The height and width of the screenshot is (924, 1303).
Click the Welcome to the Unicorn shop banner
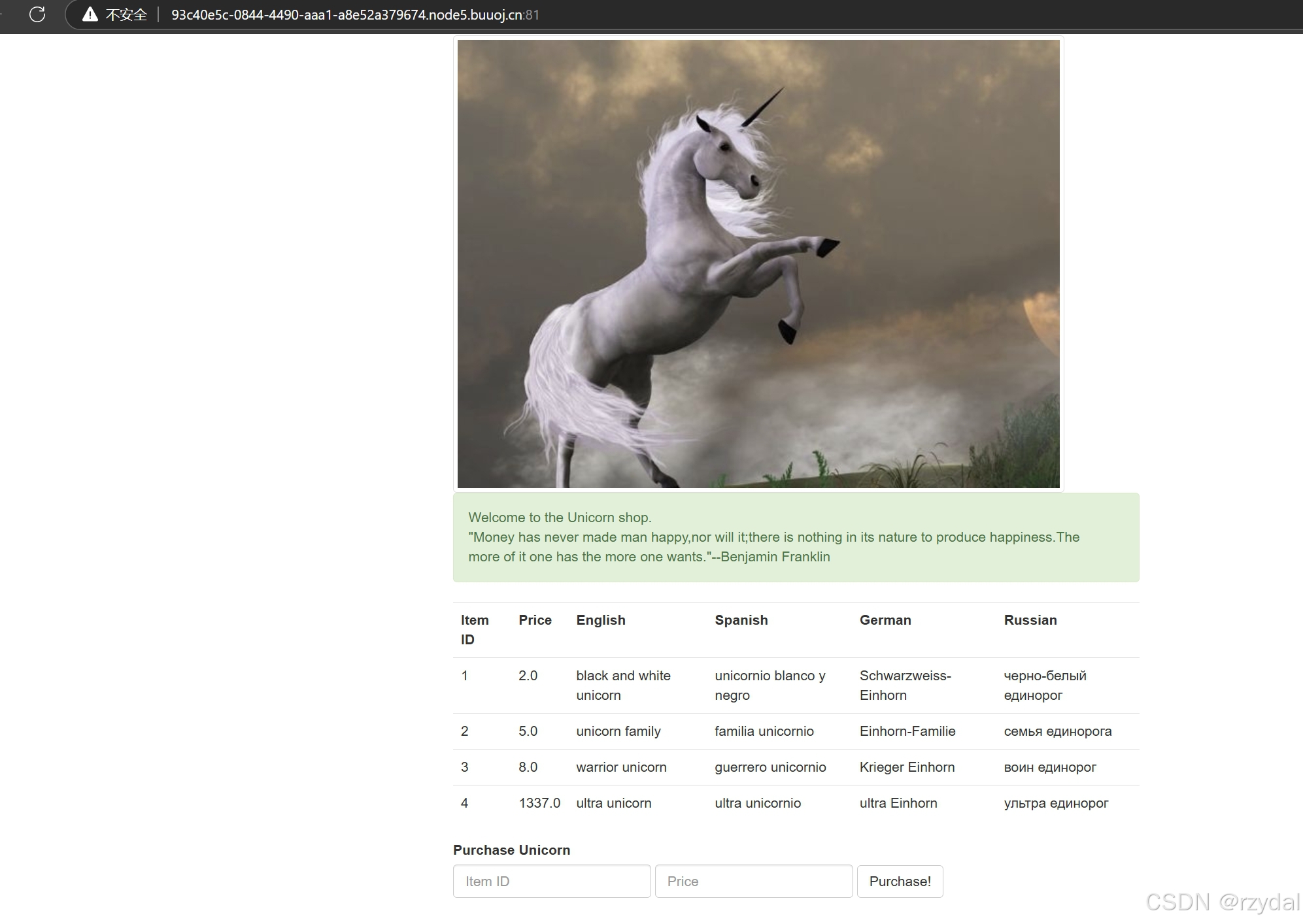[x=796, y=537]
